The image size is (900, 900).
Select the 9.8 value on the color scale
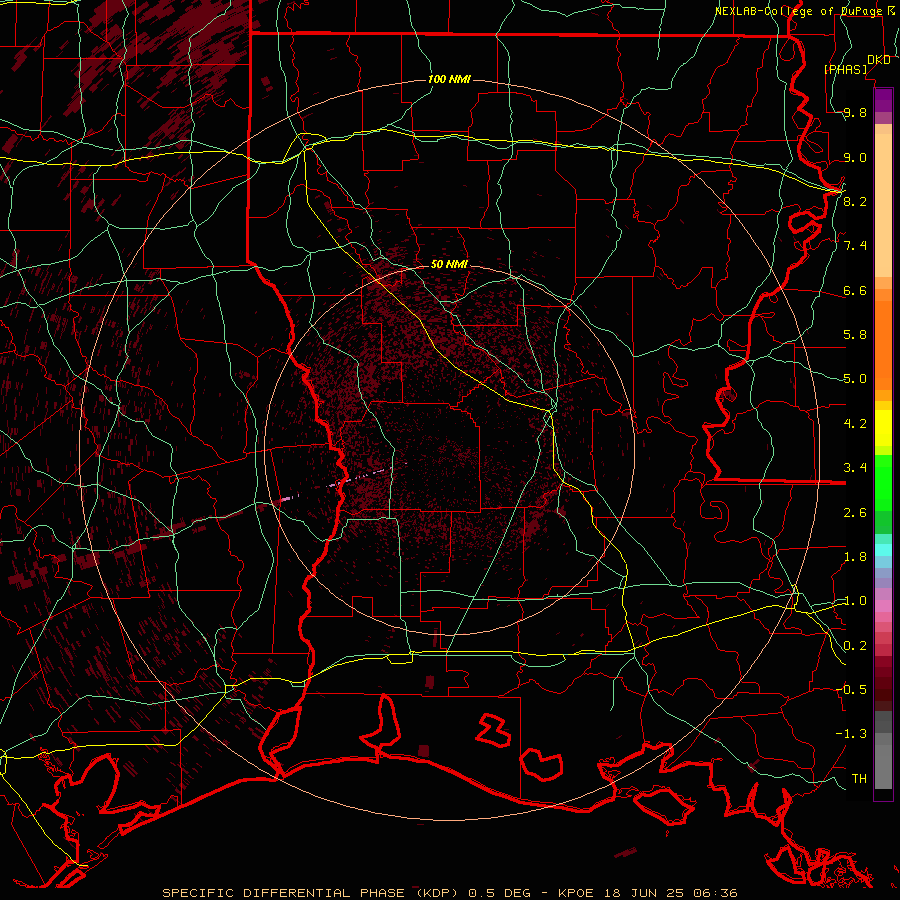pyautogui.click(x=855, y=112)
